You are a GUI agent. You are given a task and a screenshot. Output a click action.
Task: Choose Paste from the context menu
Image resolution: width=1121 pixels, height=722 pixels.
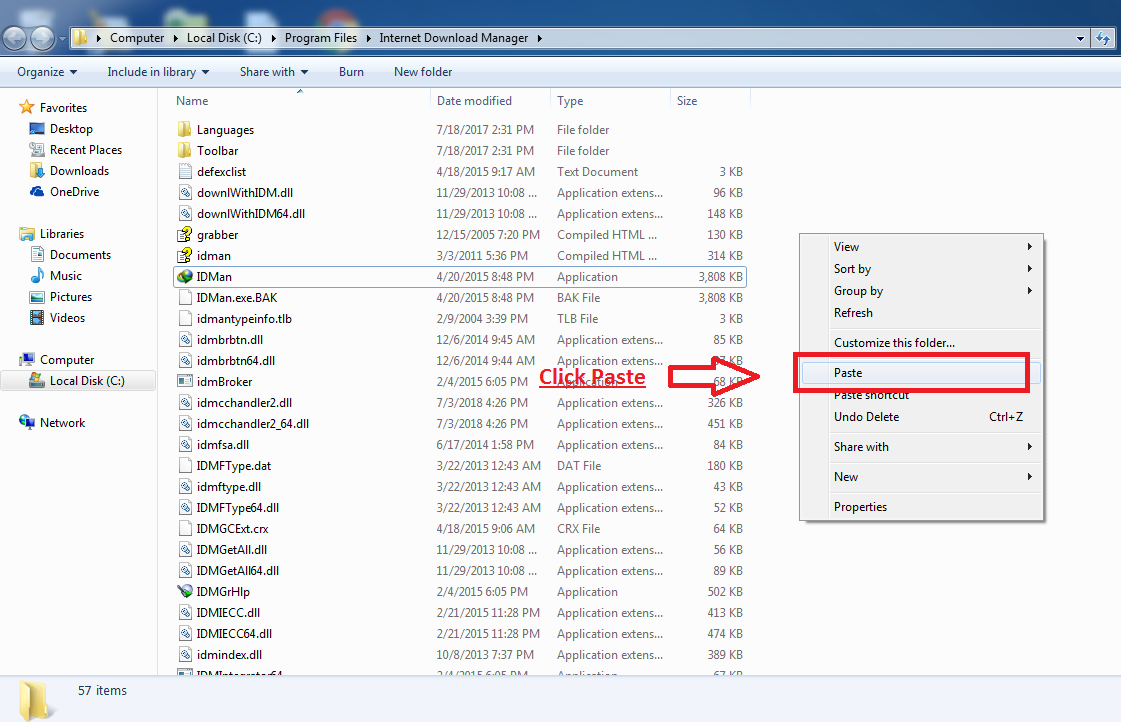pyautogui.click(x=921, y=373)
